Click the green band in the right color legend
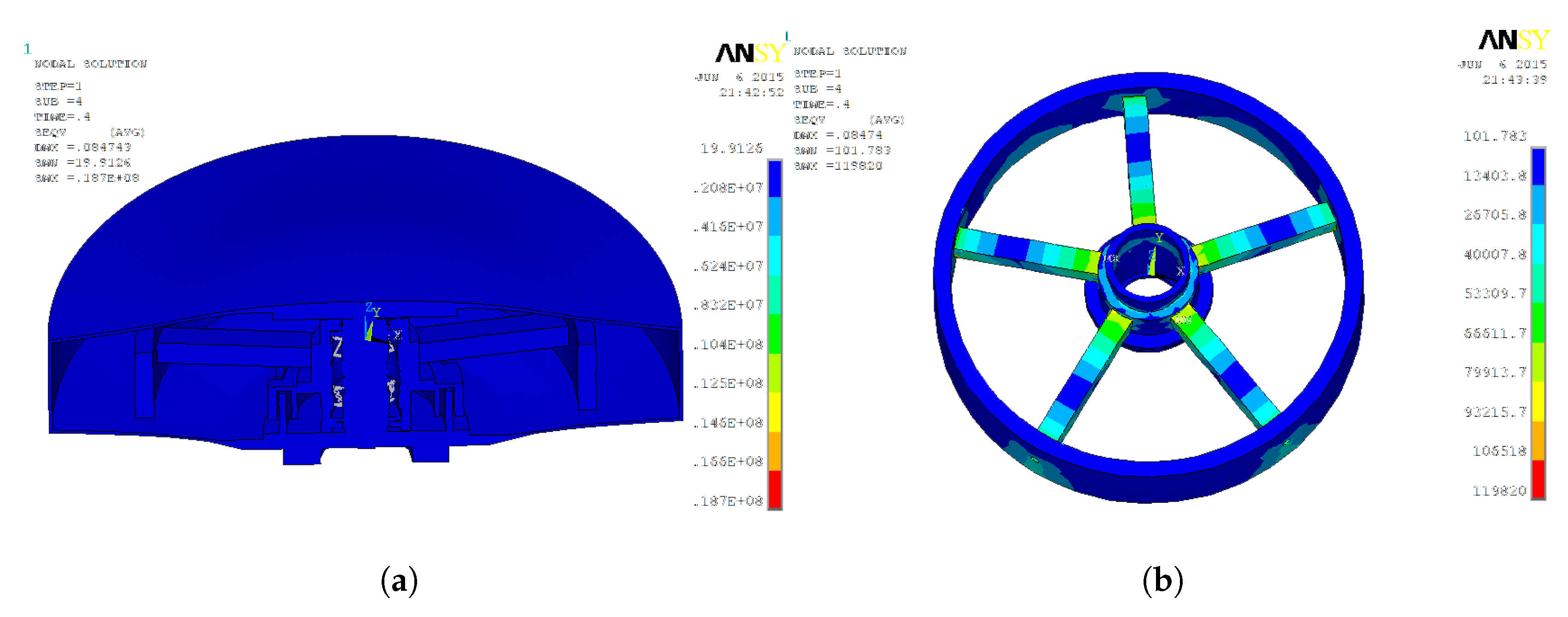 point(1538,323)
